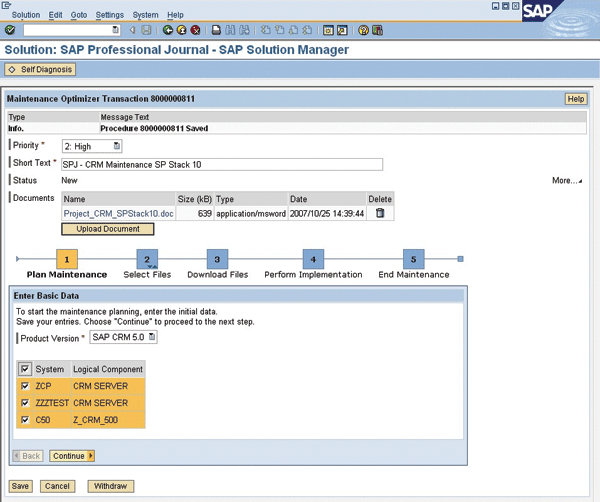Click the ZZZTEST system name cell
Image resolution: width=600 pixels, height=502 pixels.
pos(52,403)
